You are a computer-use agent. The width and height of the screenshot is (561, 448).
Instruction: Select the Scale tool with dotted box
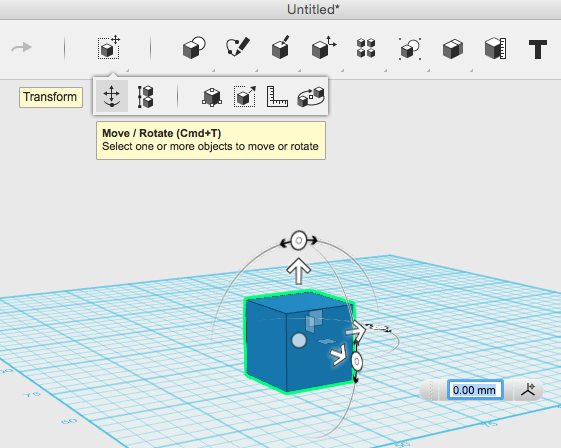tap(245, 96)
